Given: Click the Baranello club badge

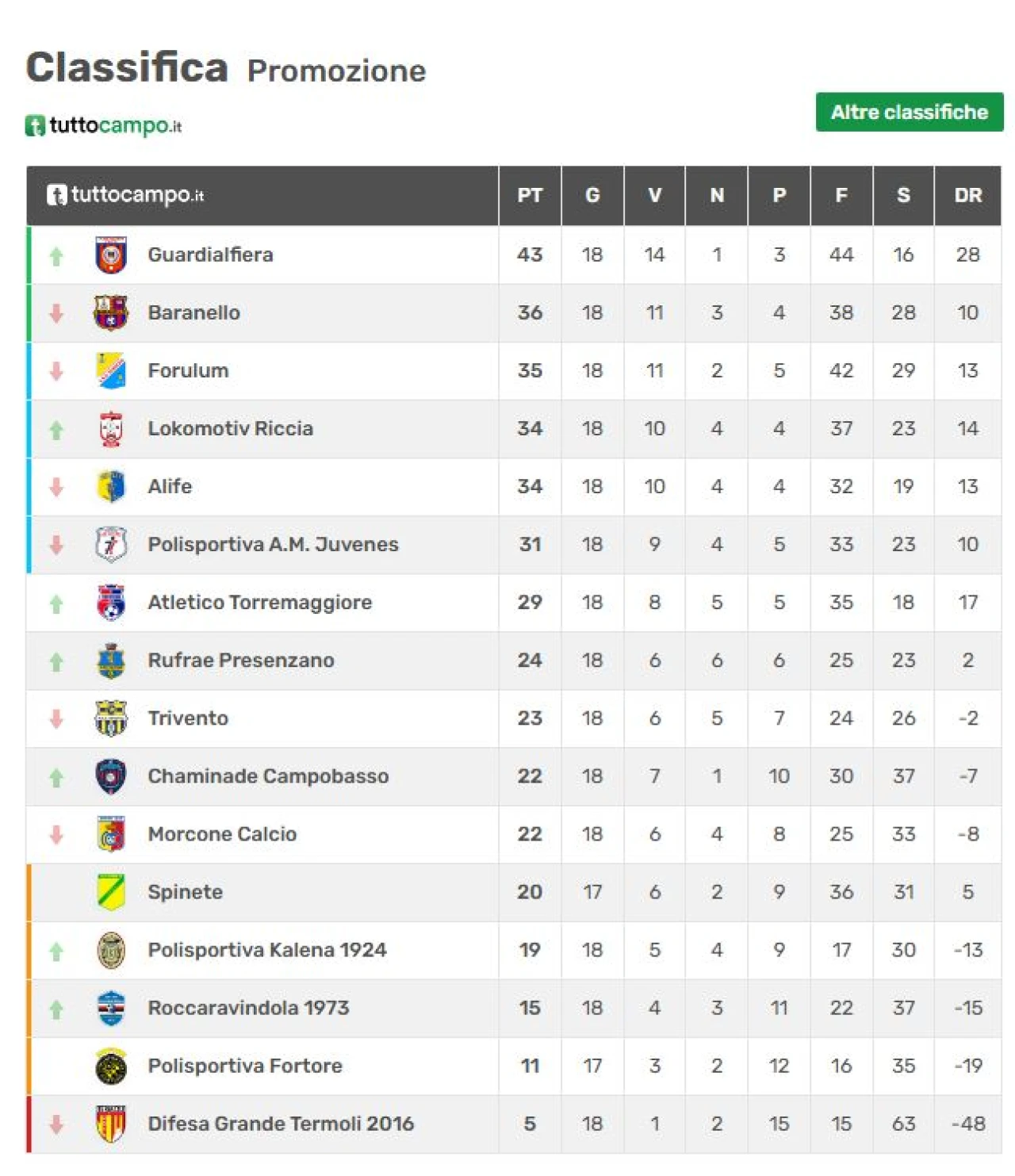Looking at the screenshot, I should (111, 312).
